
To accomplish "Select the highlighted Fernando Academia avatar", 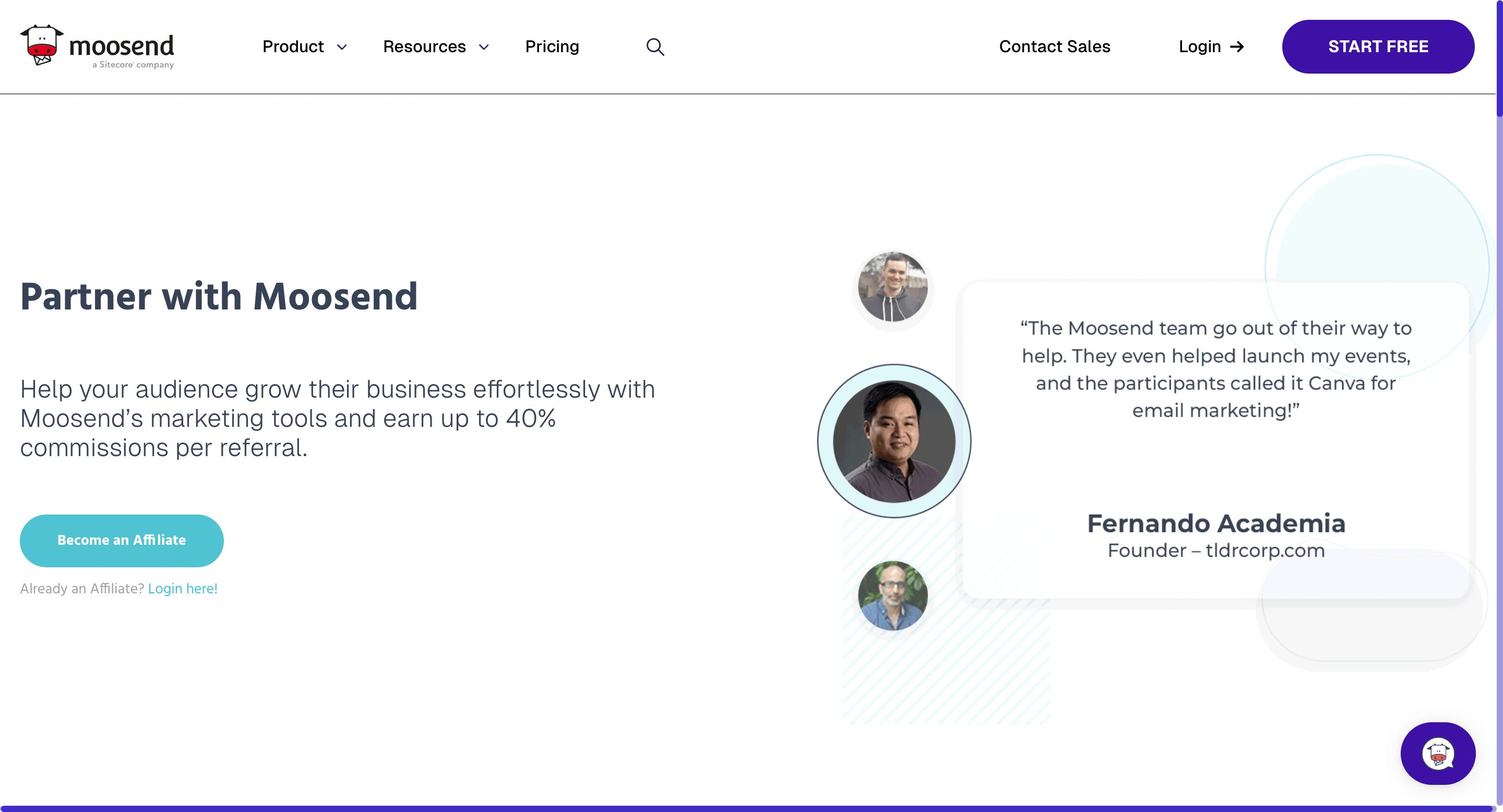I will click(x=894, y=441).
